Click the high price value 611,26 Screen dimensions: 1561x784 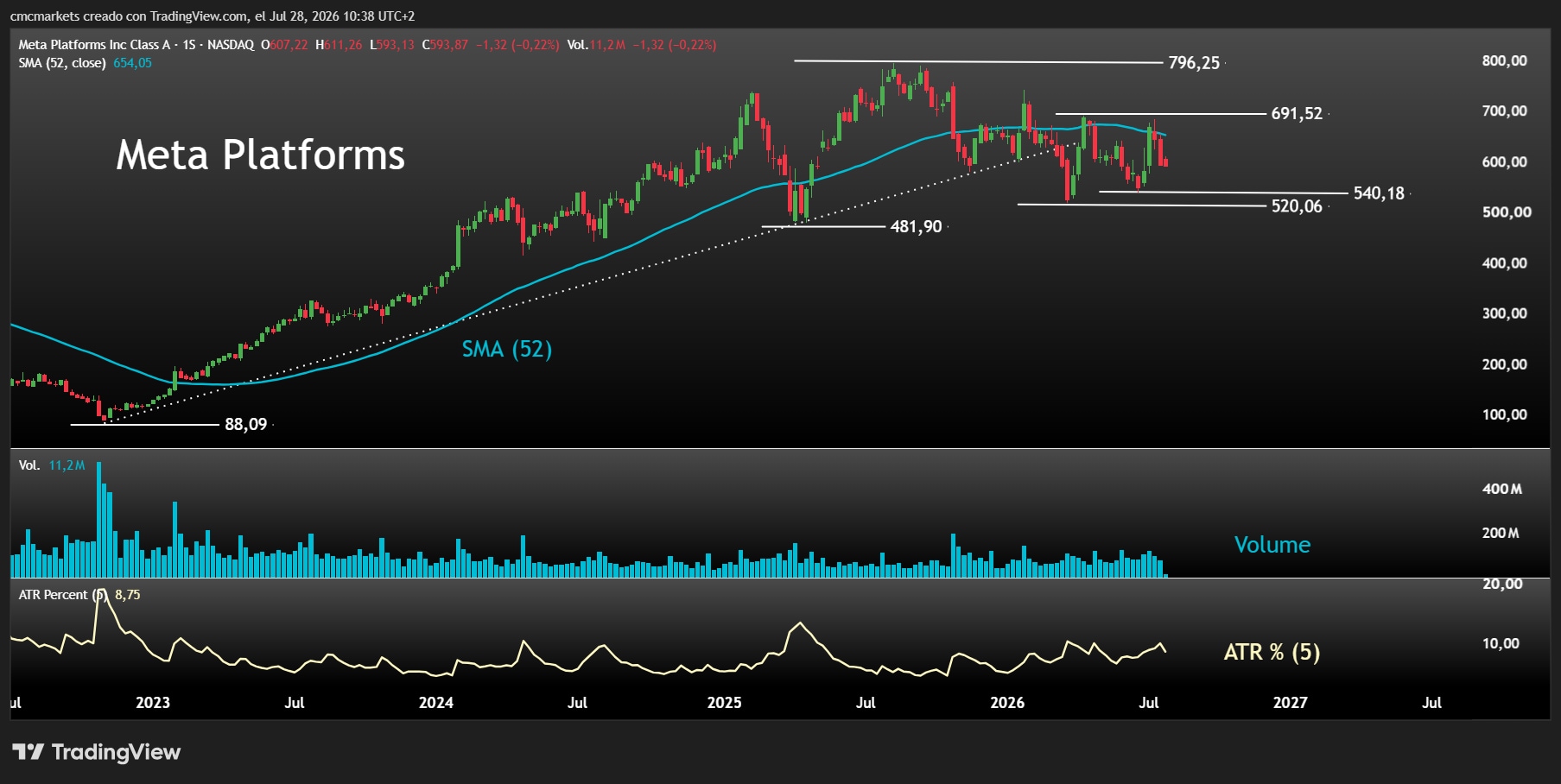pos(343,45)
